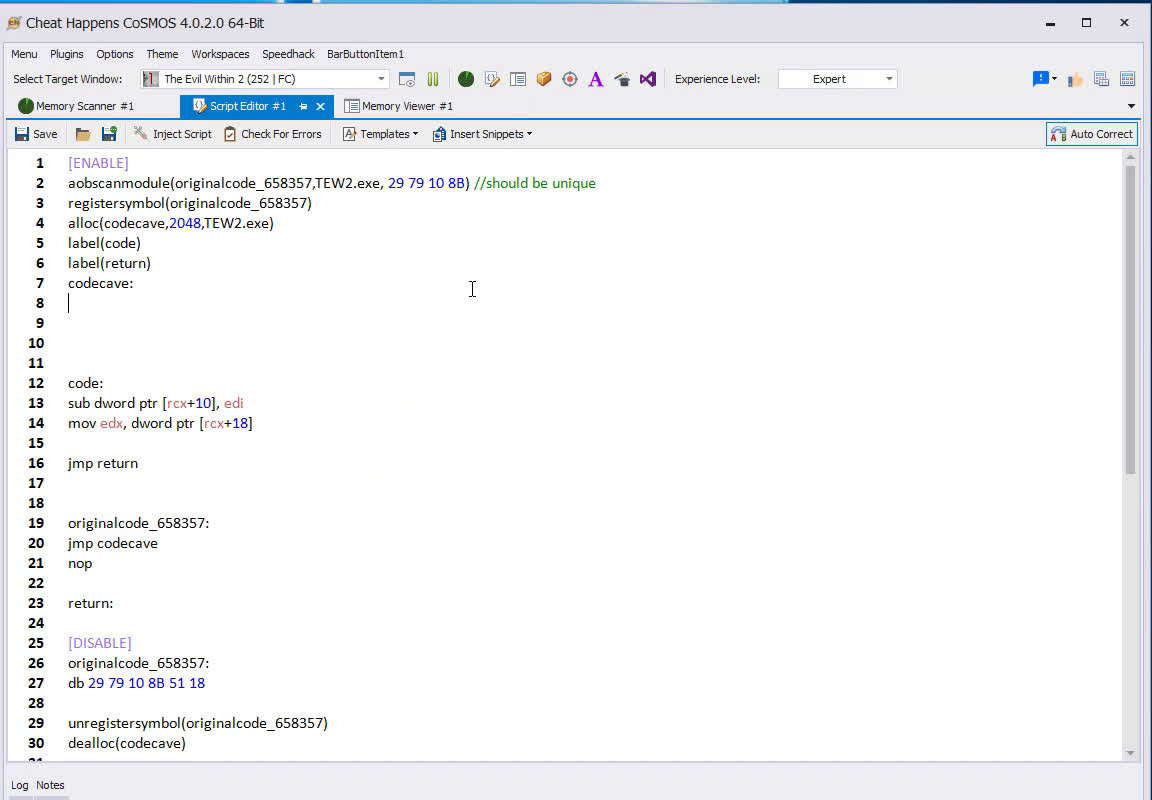Click the green pause bars icon
1152x800 pixels.
[x=433, y=79]
